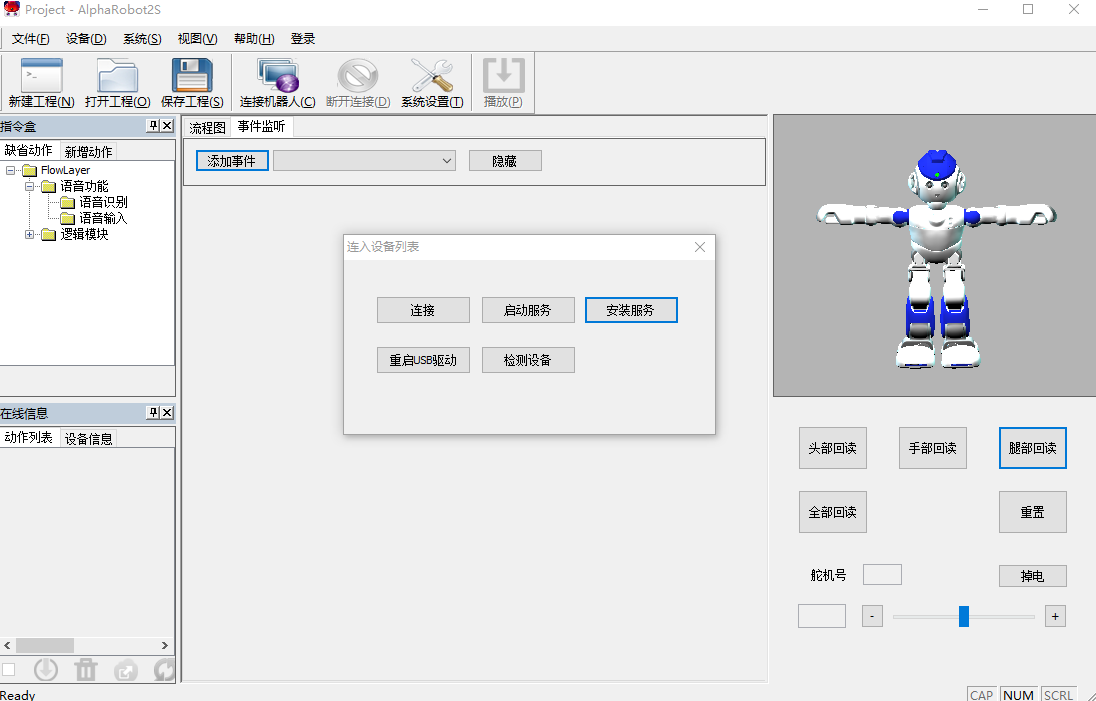Click the 重置 button
Viewport: 1096px width, 701px height.
click(1032, 512)
